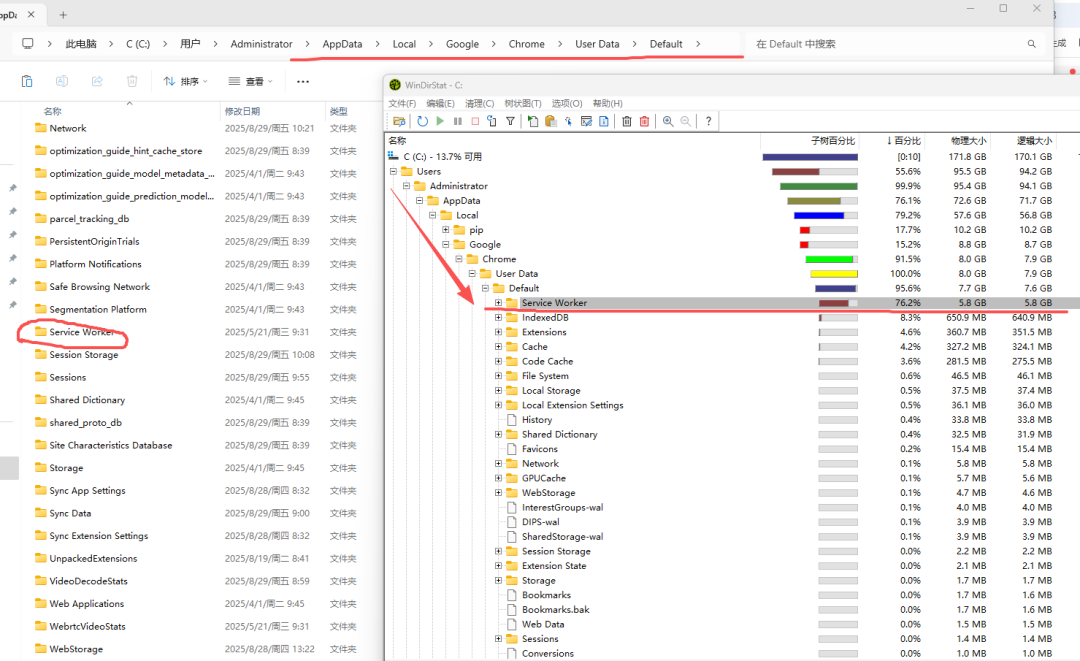The image size is (1080, 661).
Task: Click the select drive folder icon
Action: [x=399, y=121]
